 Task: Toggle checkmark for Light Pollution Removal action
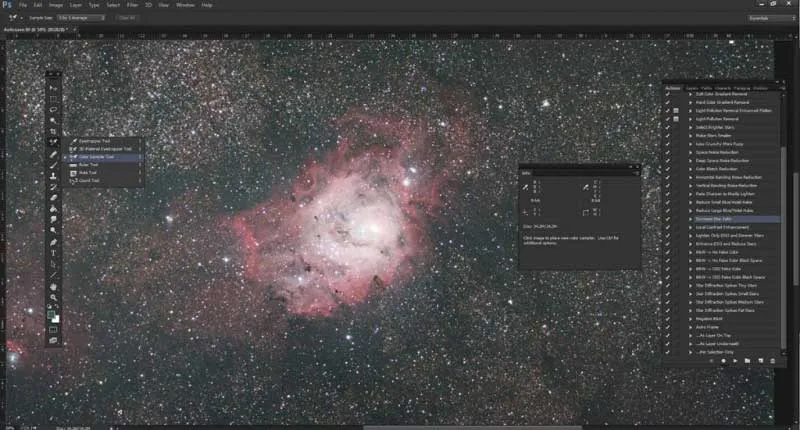(x=667, y=119)
